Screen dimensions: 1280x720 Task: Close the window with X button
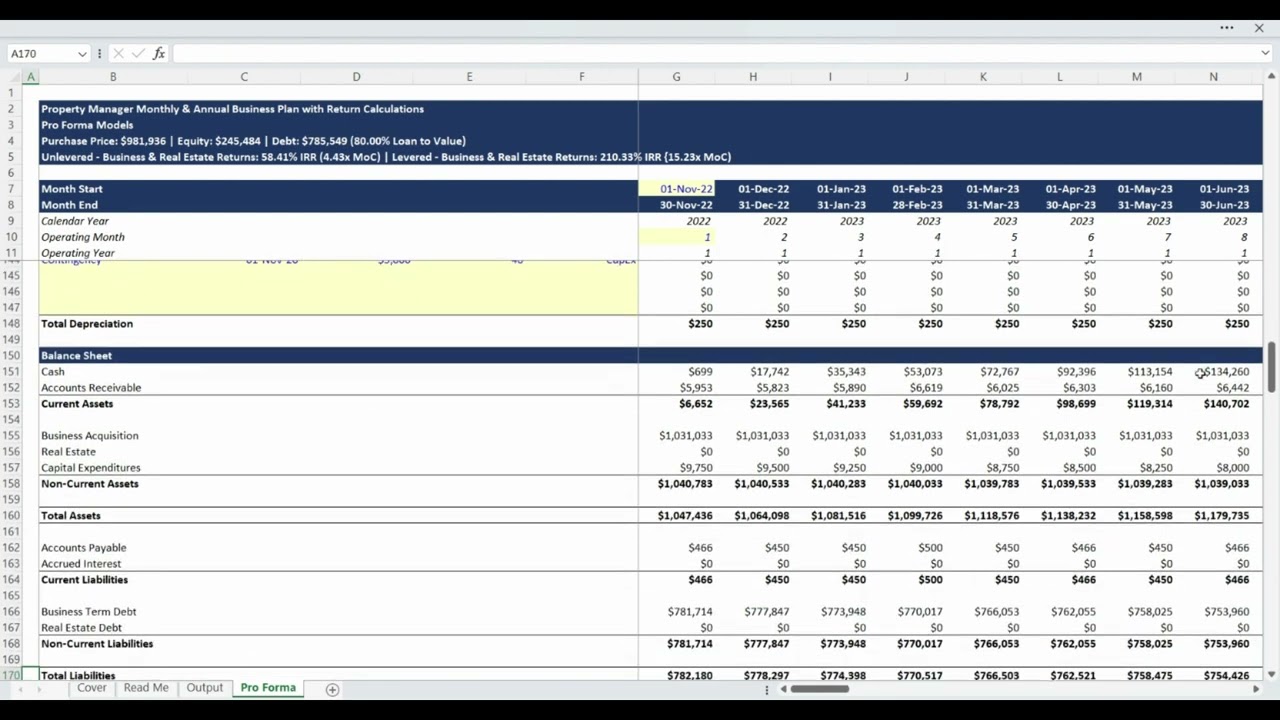tap(1259, 28)
